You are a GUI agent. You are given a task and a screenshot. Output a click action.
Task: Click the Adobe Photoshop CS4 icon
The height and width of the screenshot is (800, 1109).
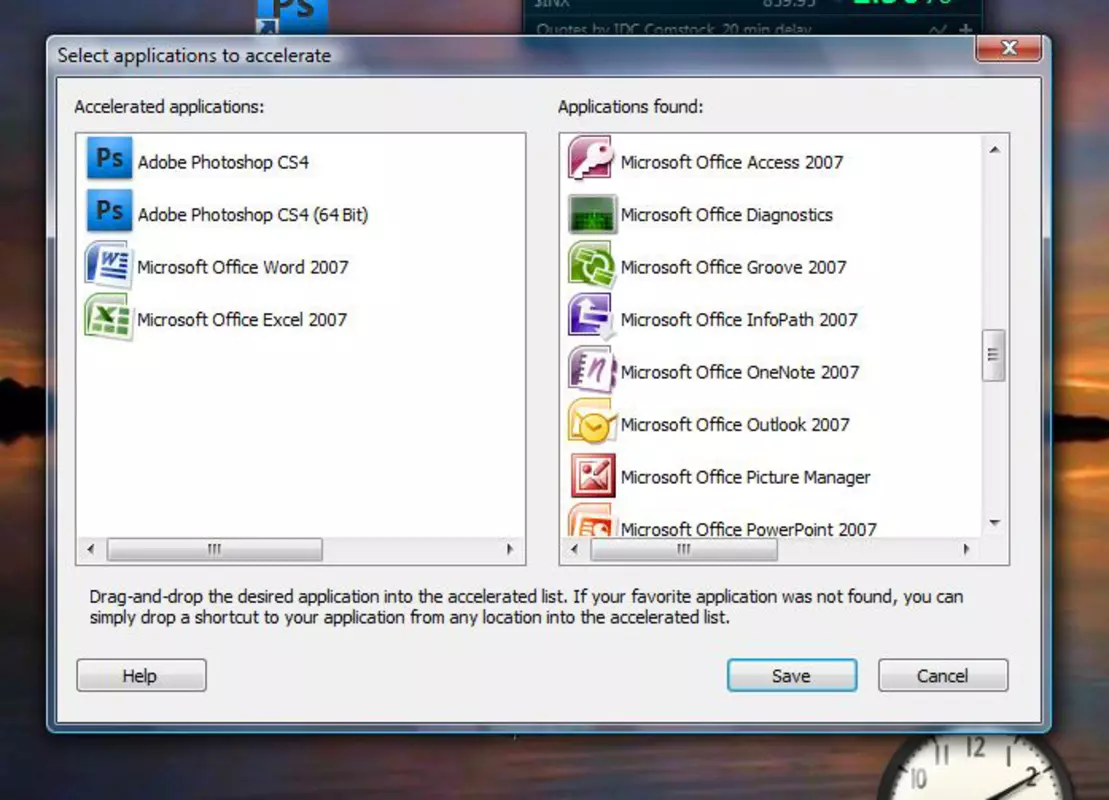[x=109, y=158]
